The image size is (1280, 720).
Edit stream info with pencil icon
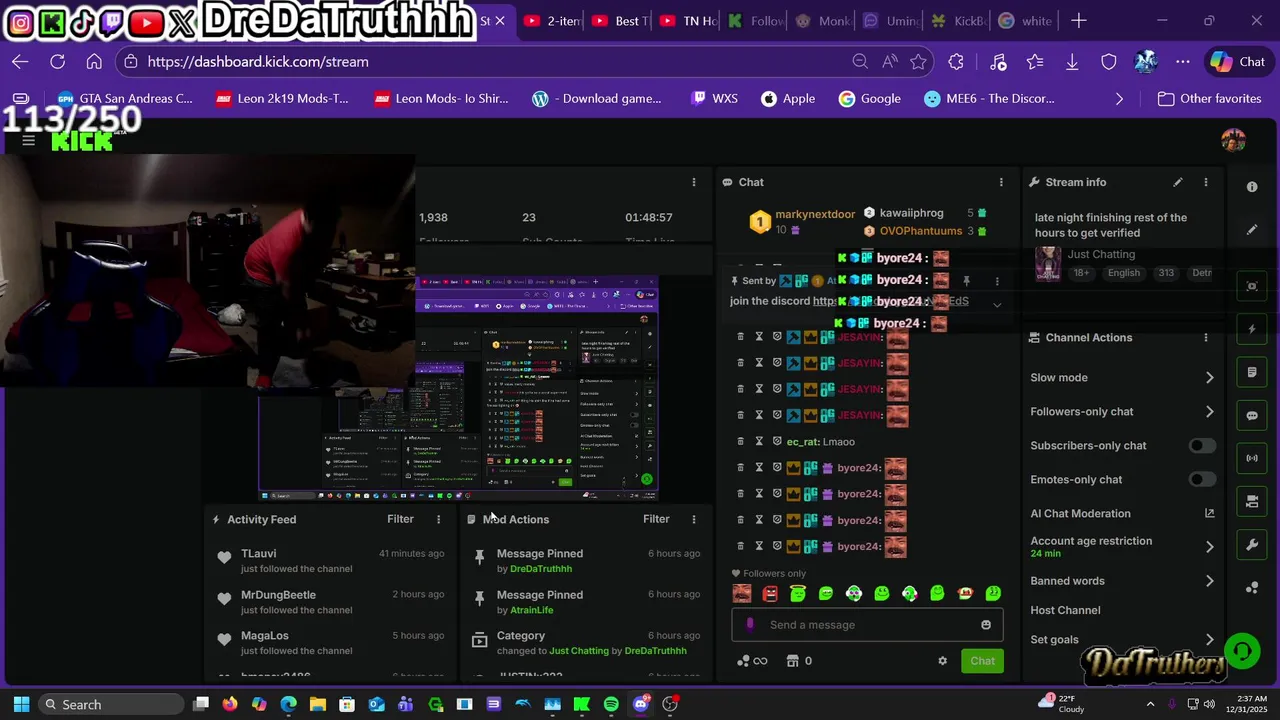(x=1178, y=182)
